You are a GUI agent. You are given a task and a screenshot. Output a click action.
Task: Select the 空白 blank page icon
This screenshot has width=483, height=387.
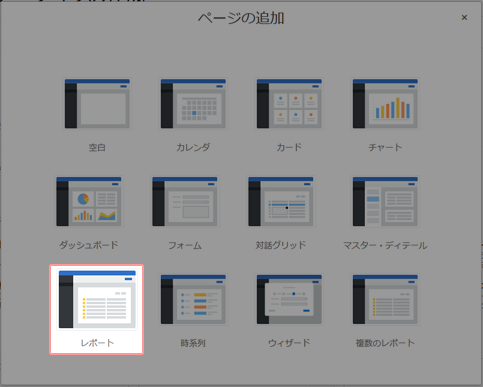pyautogui.click(x=97, y=104)
